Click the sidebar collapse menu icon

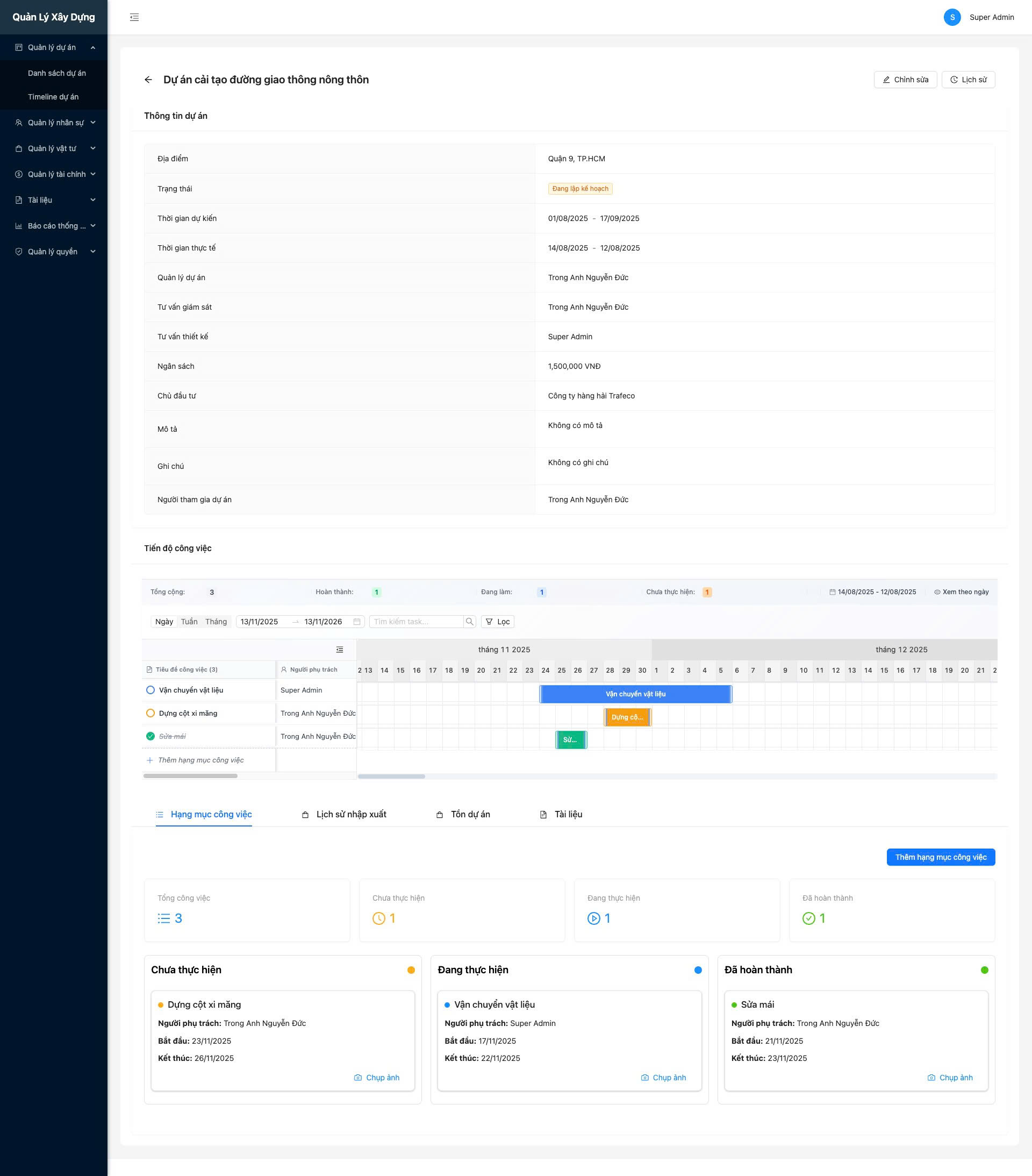pos(134,17)
